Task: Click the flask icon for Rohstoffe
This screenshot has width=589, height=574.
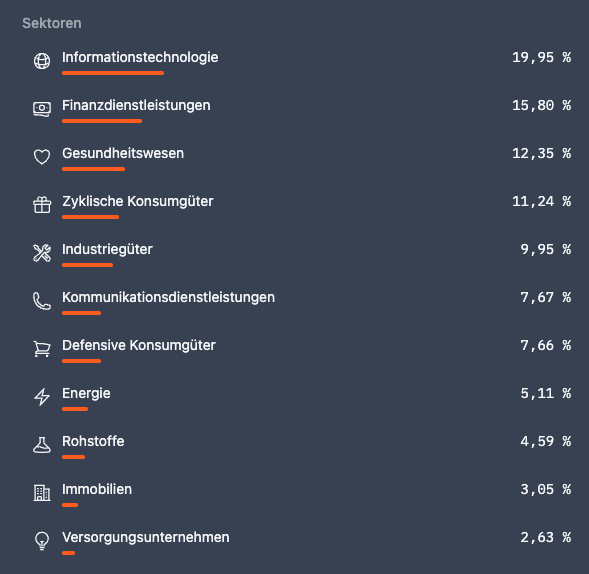Action: (x=42, y=445)
